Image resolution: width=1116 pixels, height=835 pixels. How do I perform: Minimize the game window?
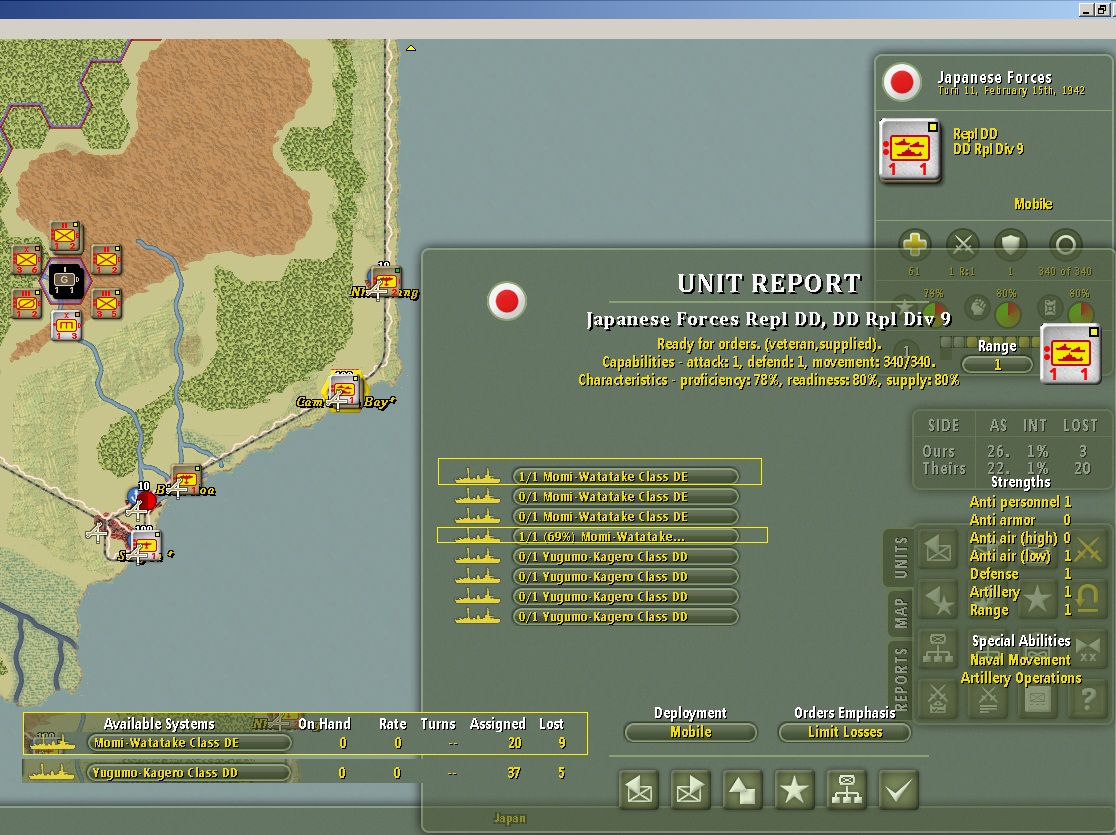coord(1085,9)
